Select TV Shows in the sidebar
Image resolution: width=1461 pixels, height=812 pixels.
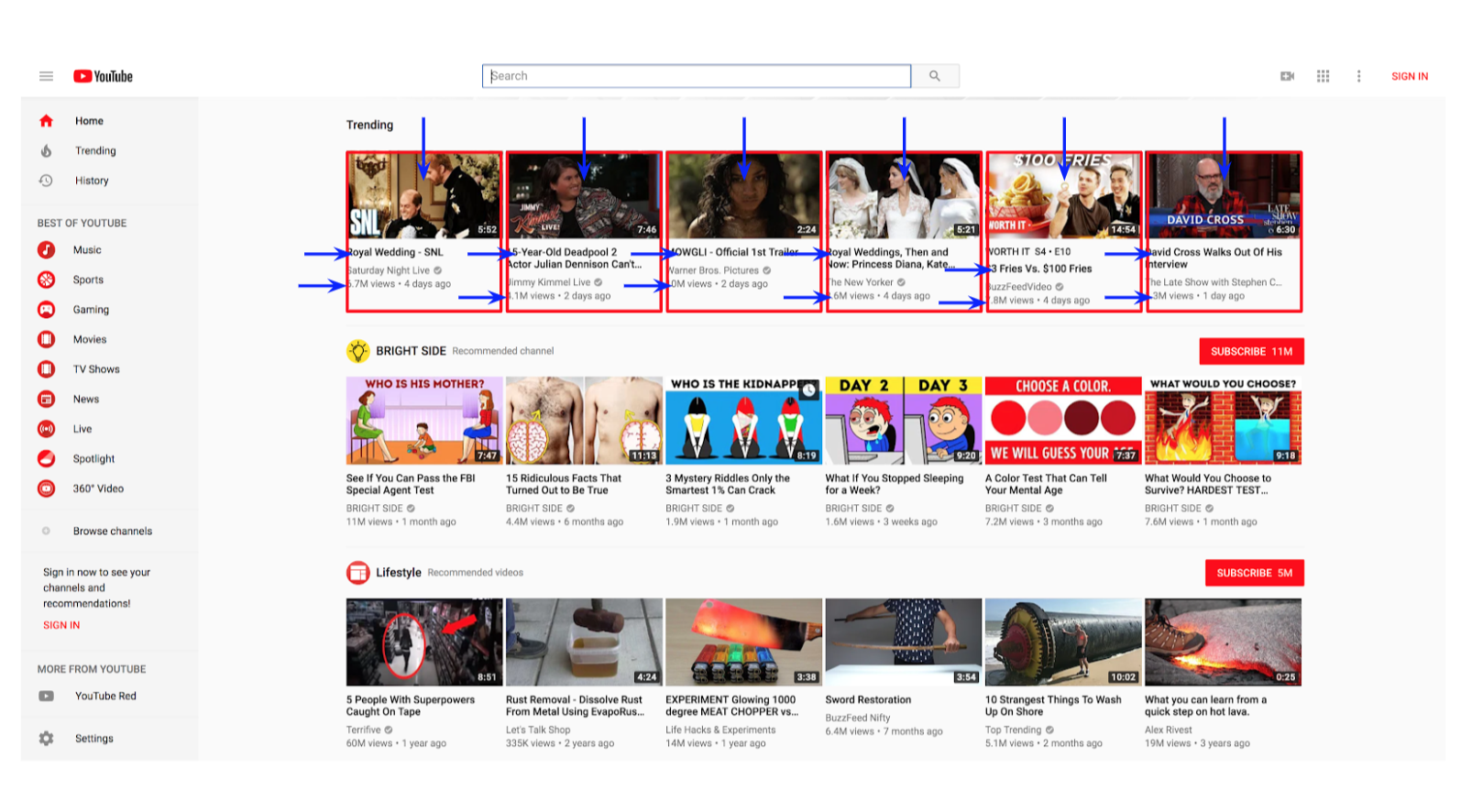[x=96, y=369]
